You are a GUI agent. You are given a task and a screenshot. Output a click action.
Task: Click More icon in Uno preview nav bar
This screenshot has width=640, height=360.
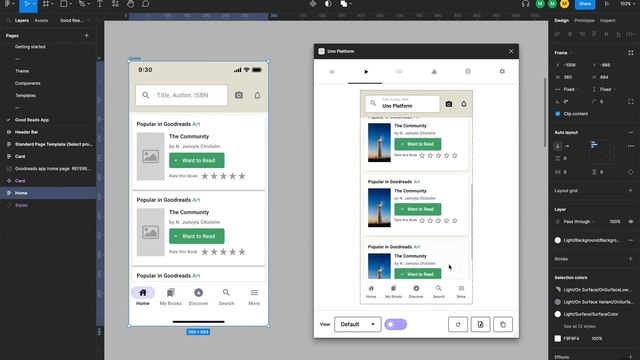coord(461,288)
